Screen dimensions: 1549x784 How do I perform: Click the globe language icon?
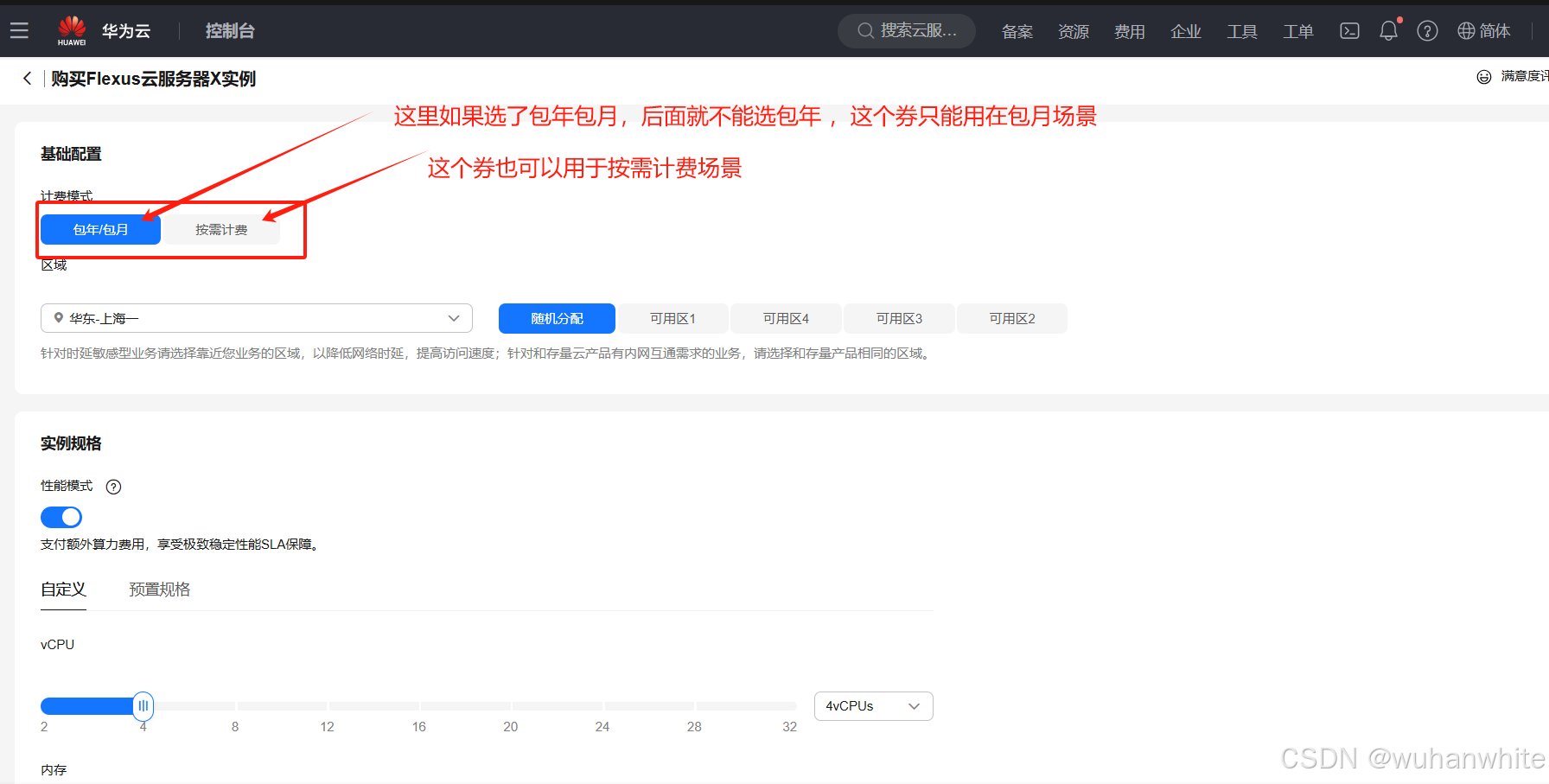point(1466,31)
